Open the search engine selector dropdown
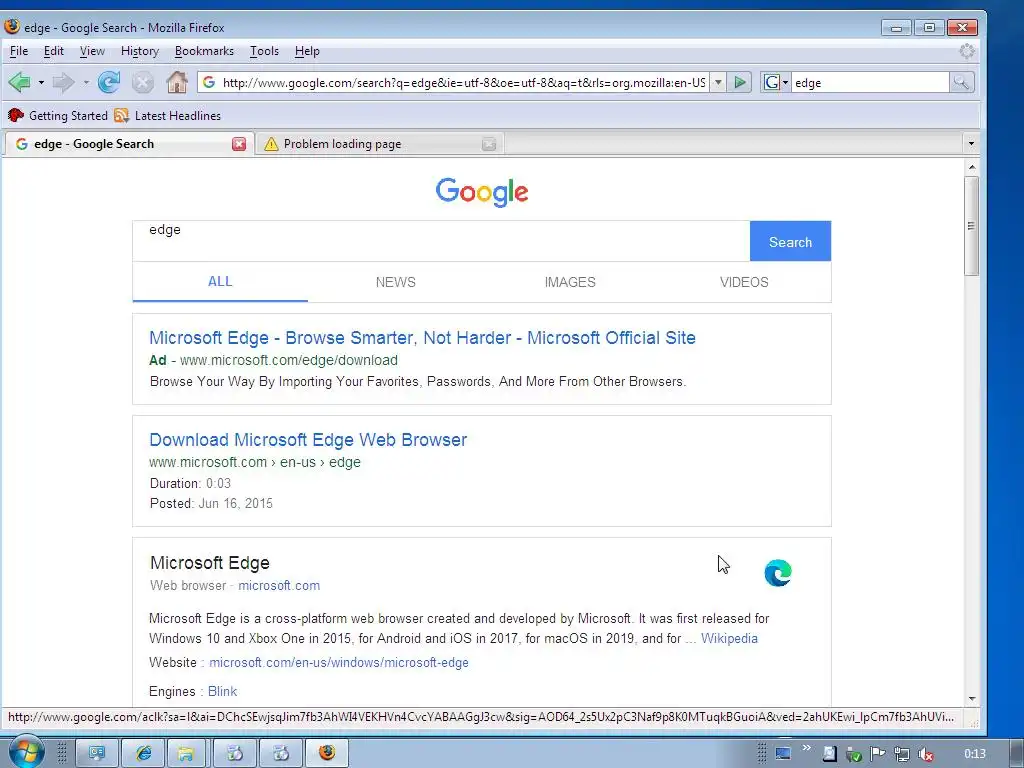The image size is (1024, 768). coord(775,82)
